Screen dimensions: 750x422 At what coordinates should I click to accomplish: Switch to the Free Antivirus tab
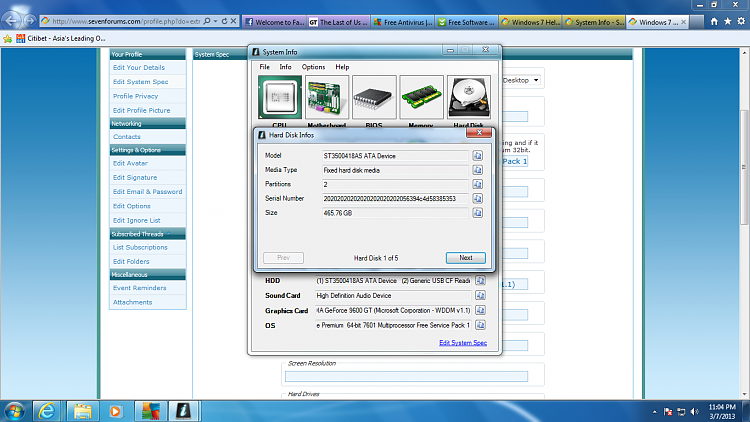point(403,22)
